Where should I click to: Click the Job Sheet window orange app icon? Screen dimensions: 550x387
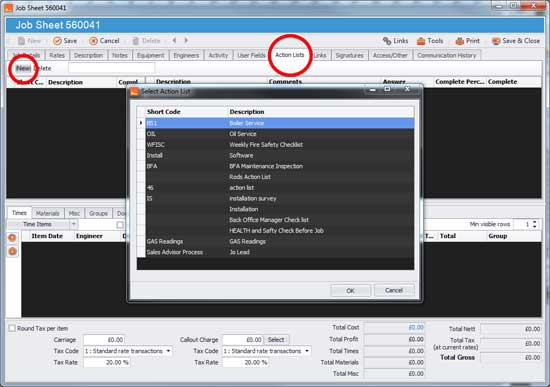click(8, 8)
